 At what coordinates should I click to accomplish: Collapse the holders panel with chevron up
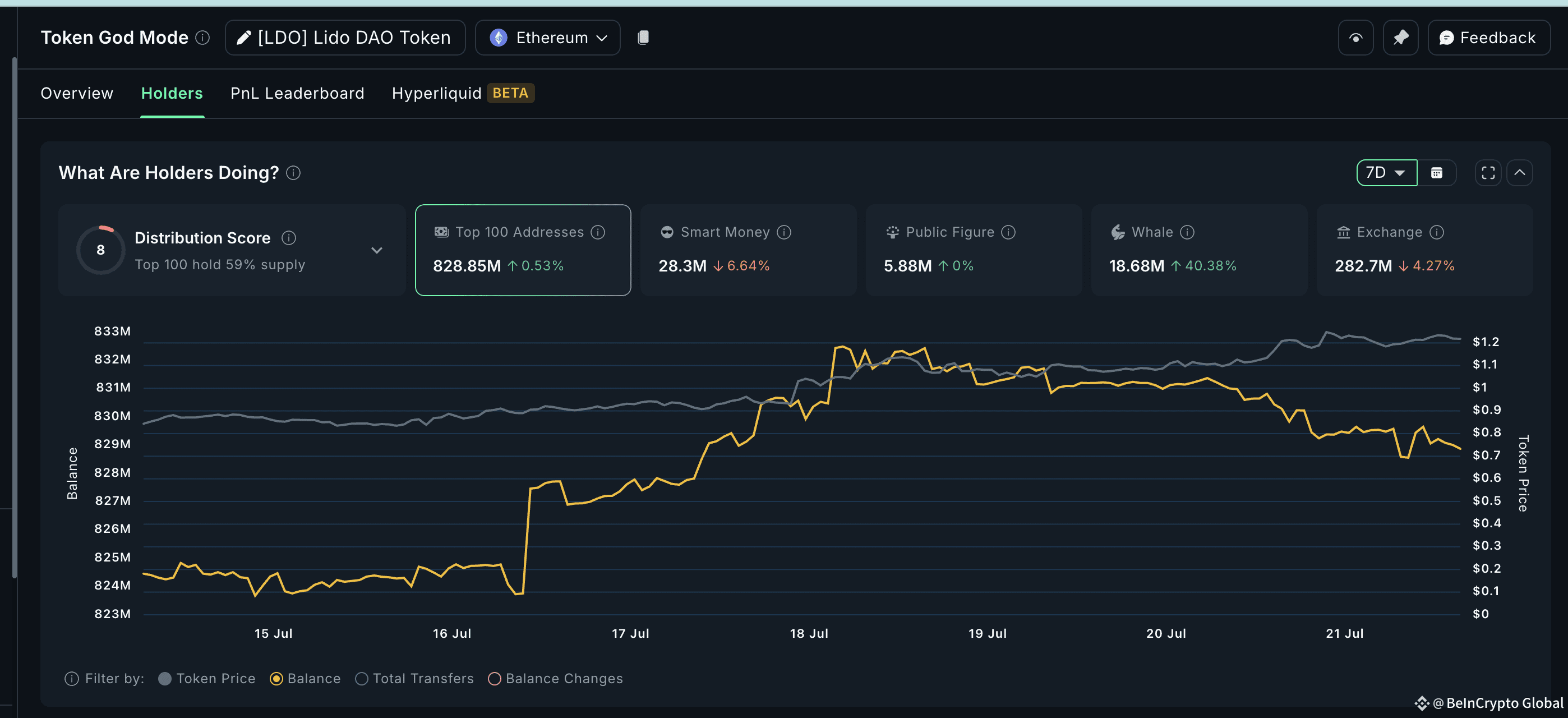1519,173
